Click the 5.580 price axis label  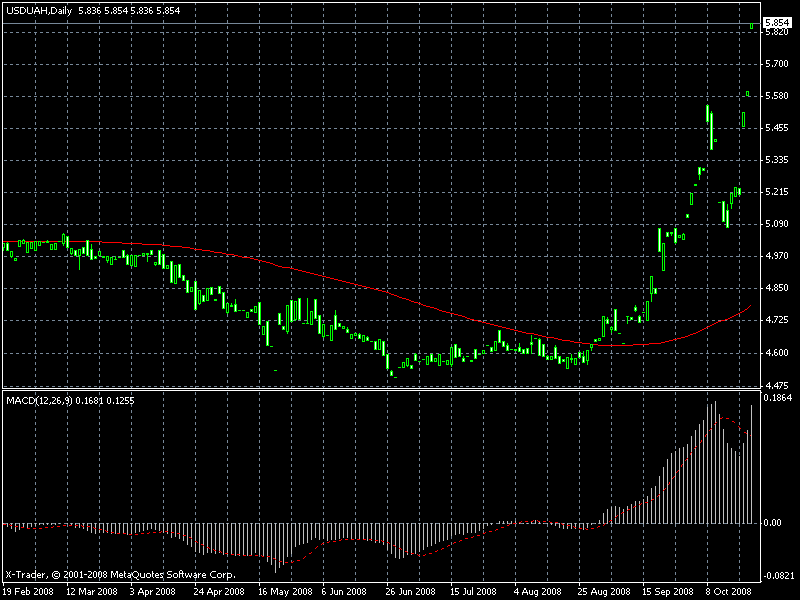tap(777, 96)
